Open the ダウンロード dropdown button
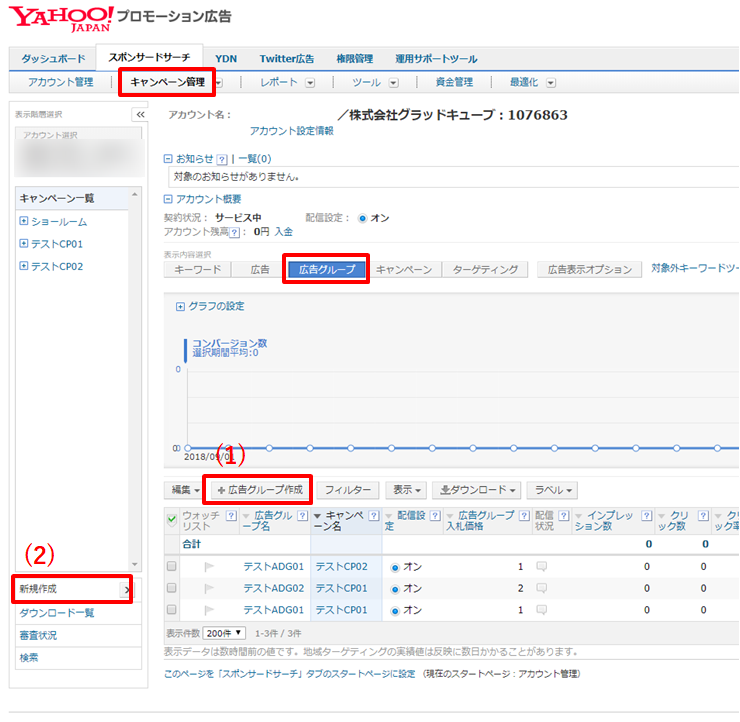The image size is (740, 722). click(x=477, y=490)
